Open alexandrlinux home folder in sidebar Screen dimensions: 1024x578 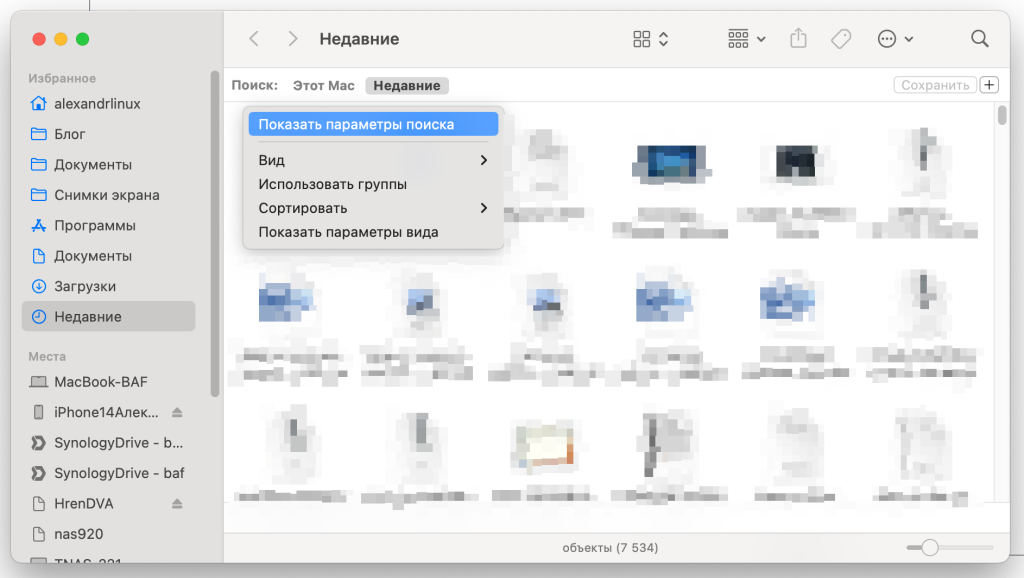point(108,104)
